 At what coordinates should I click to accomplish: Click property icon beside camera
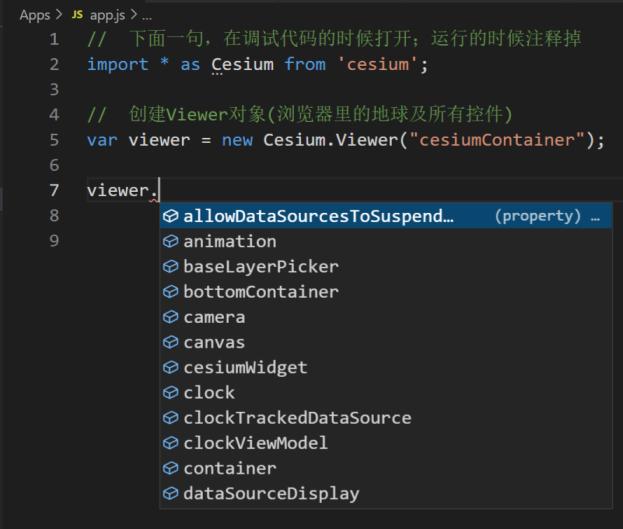coord(171,317)
